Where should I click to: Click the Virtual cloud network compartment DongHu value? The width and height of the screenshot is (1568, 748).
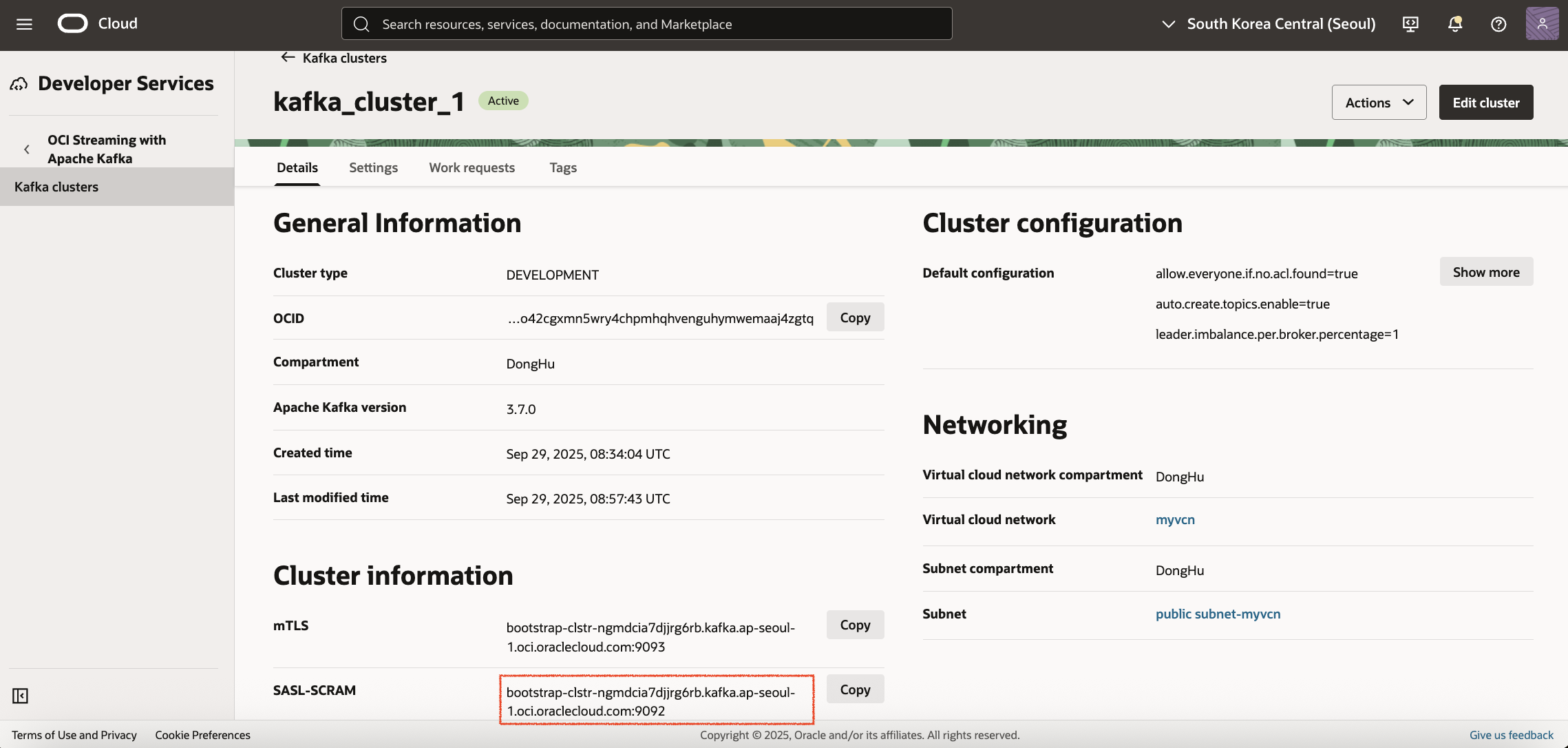[x=1180, y=477]
